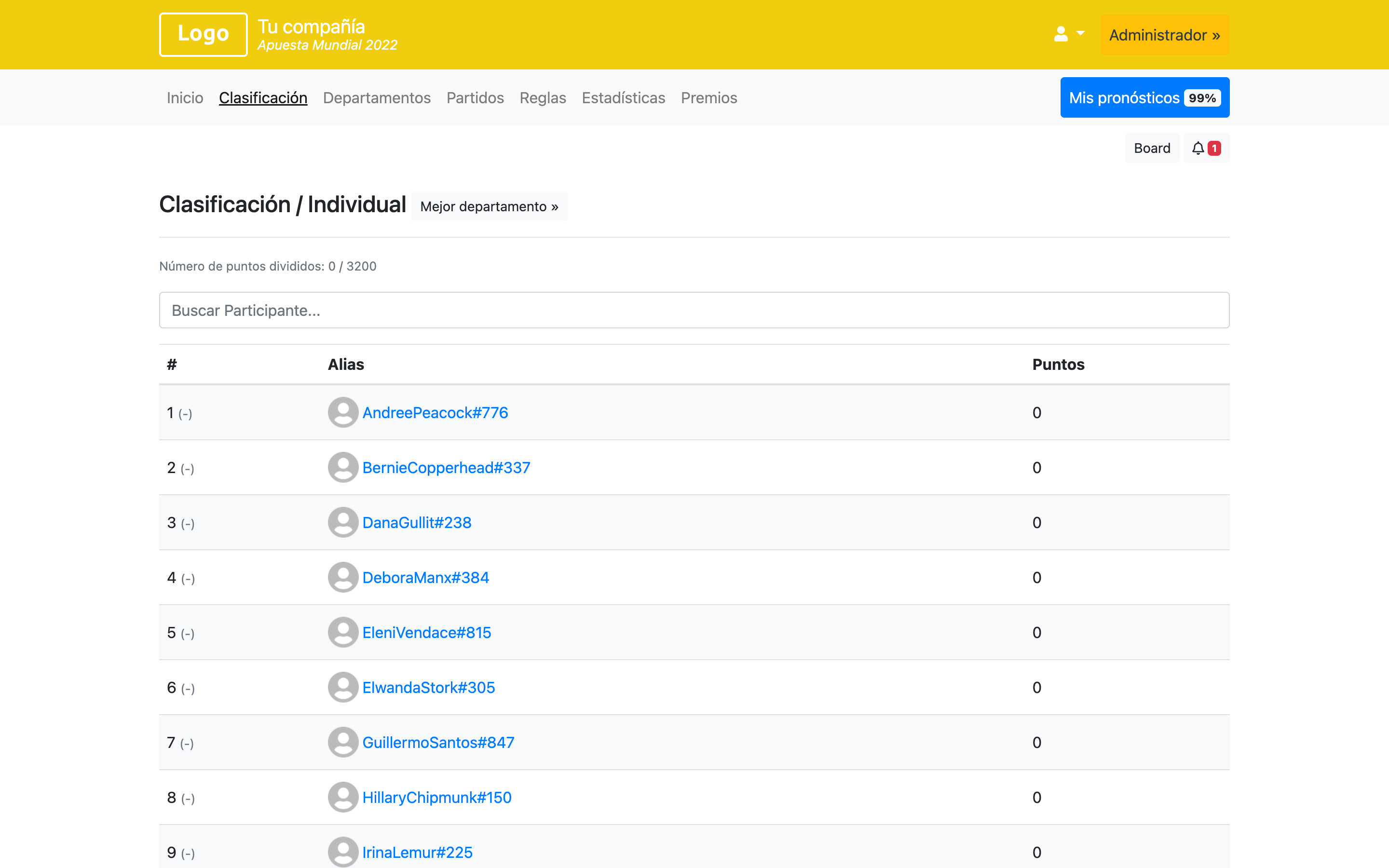Click EleniVendace#815 avatar icon
Viewport: 1389px width, 868px height.
(x=343, y=632)
